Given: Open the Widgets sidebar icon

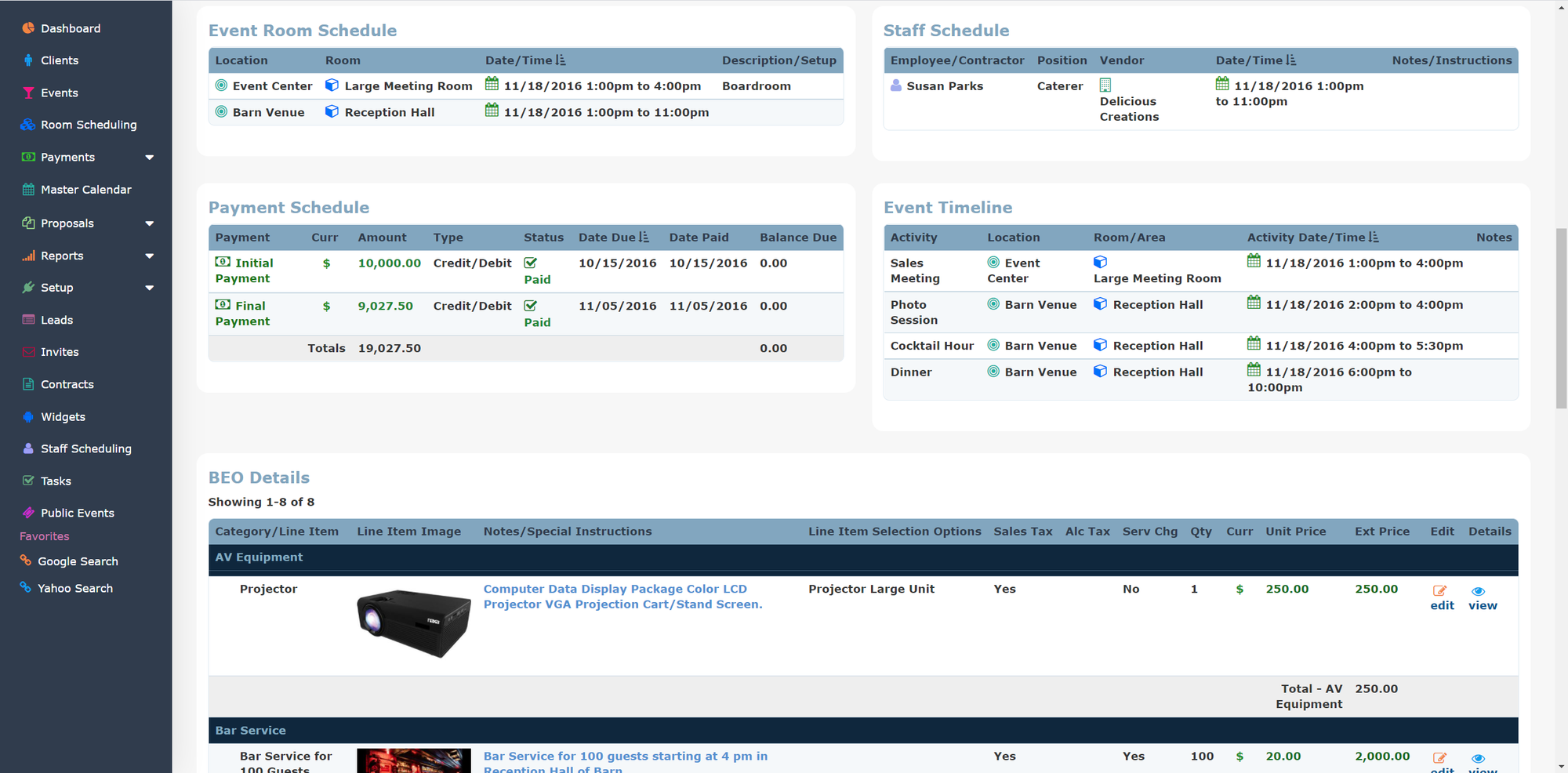Looking at the screenshot, I should coord(28,417).
